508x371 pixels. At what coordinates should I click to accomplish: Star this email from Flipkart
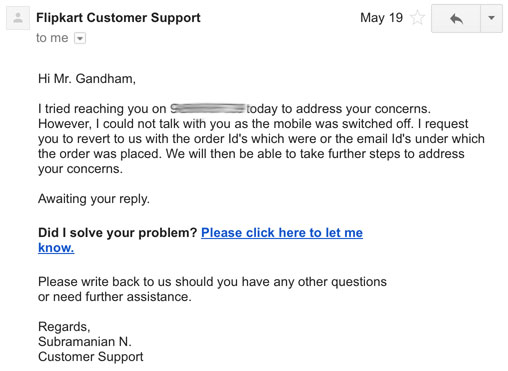pyautogui.click(x=417, y=17)
